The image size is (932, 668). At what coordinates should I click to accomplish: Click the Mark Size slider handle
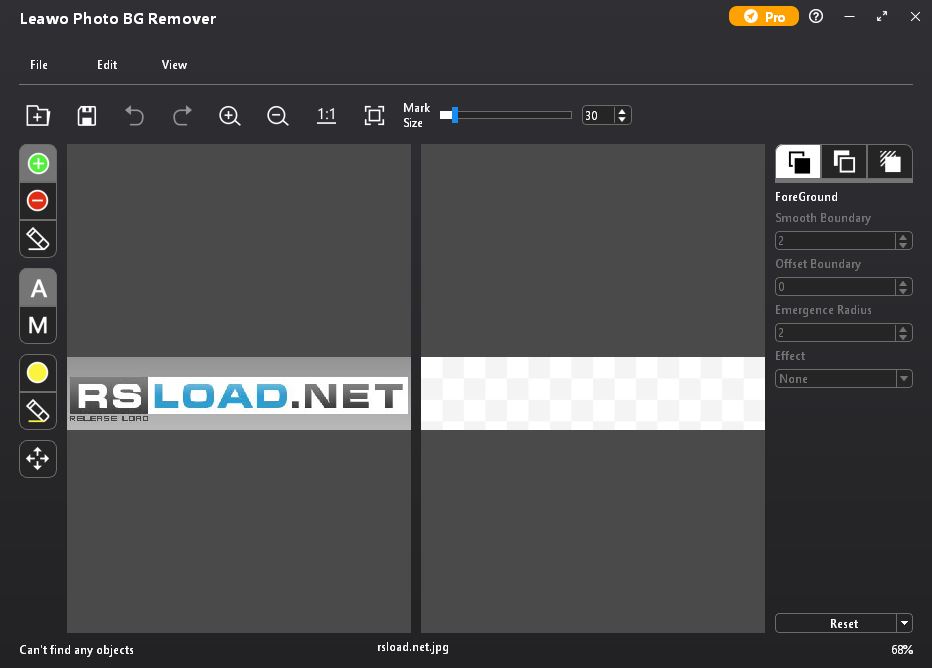(455, 115)
